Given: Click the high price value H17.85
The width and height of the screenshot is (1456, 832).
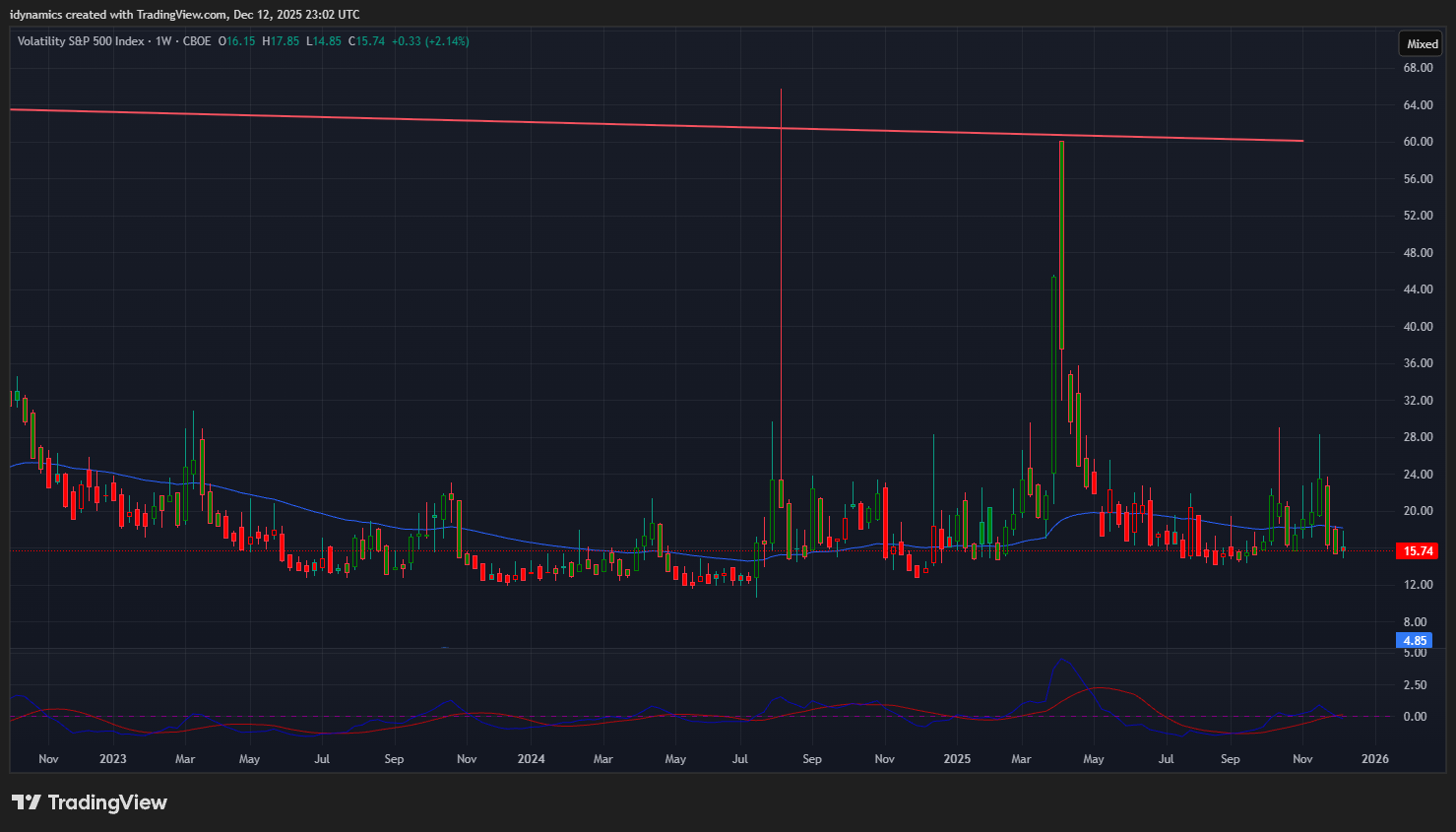Looking at the screenshot, I should (x=281, y=41).
